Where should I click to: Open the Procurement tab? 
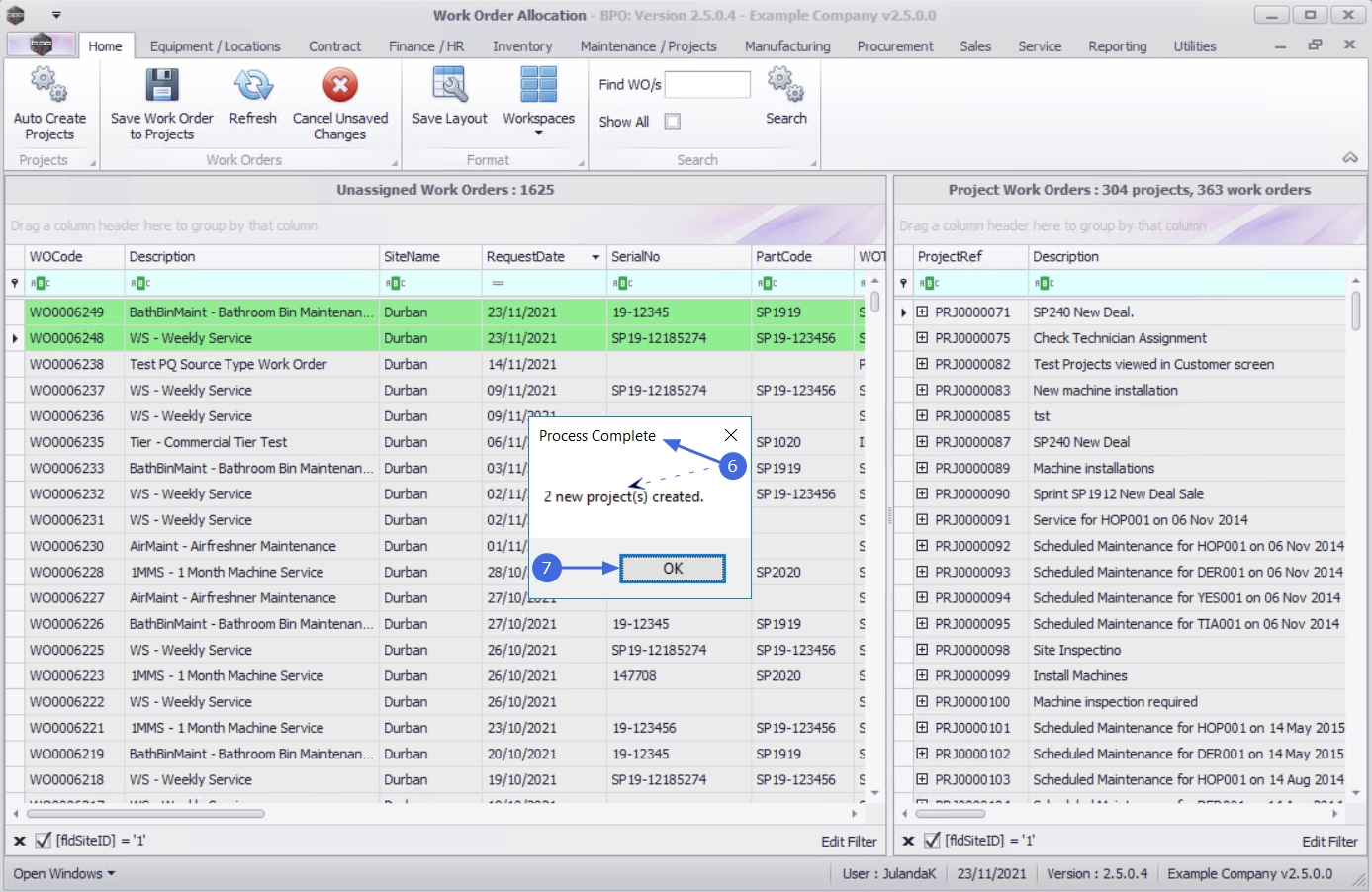pos(895,46)
